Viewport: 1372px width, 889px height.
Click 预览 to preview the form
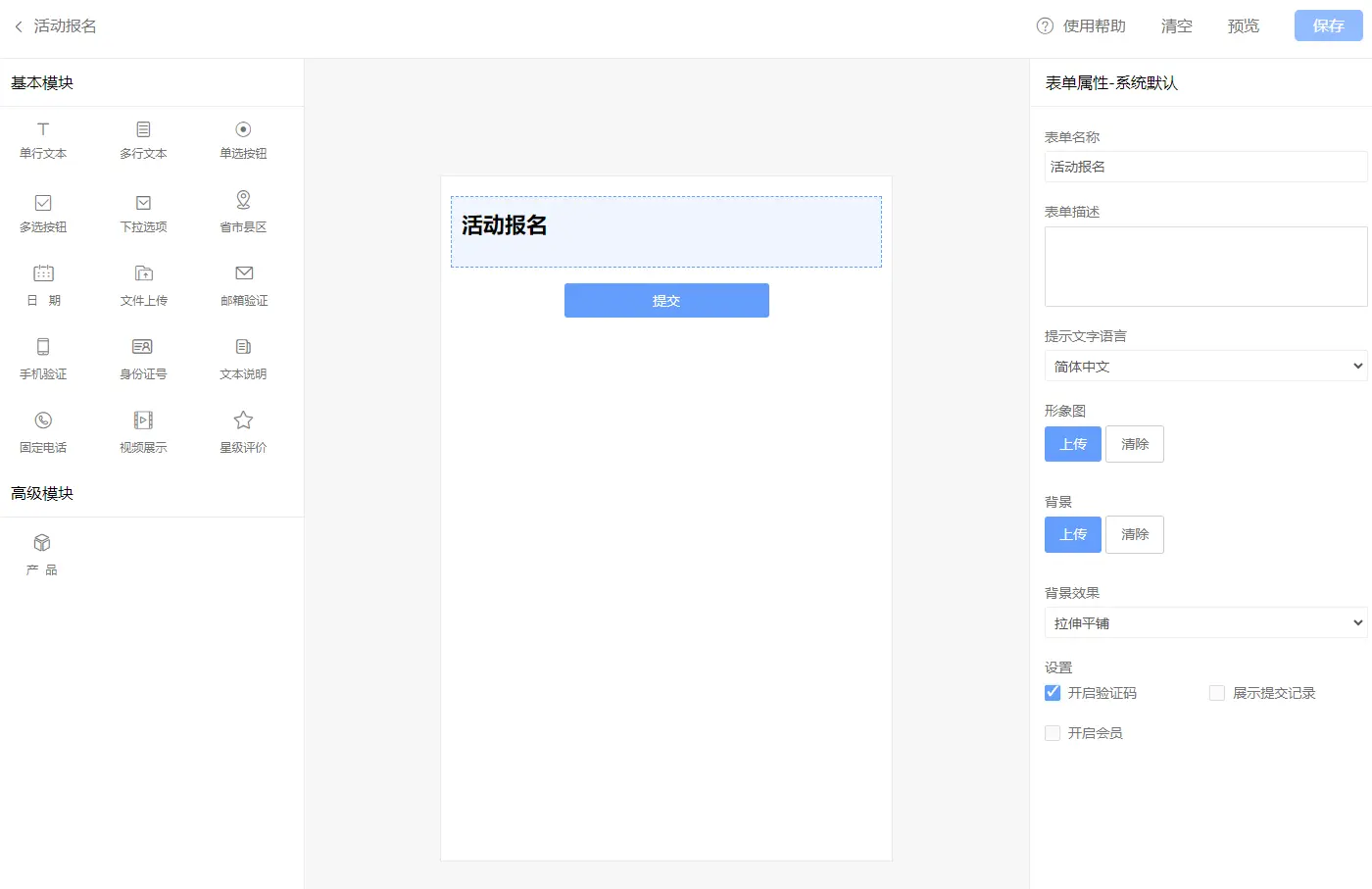pos(1243,26)
